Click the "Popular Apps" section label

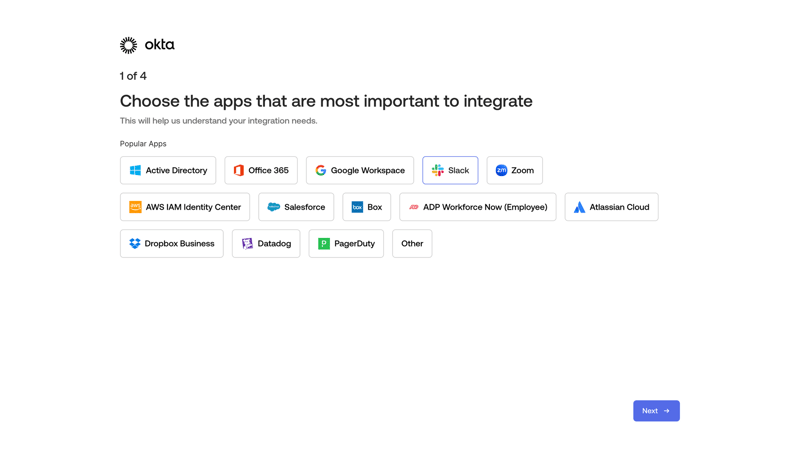click(x=143, y=144)
